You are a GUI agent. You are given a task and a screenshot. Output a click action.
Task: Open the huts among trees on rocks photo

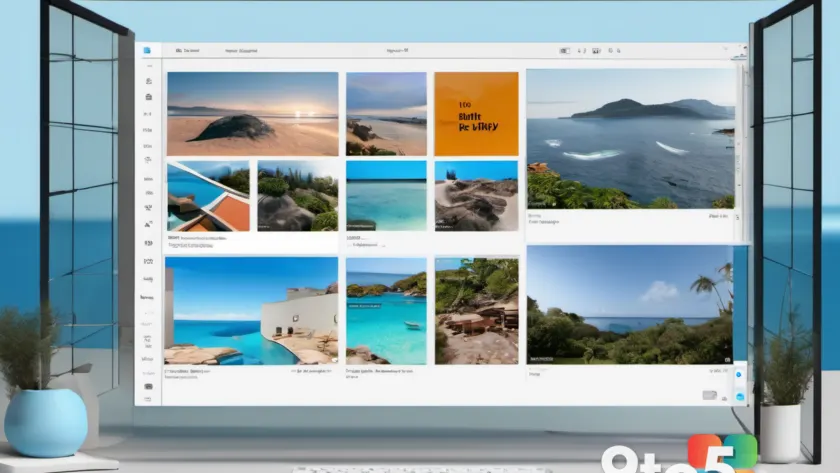tap(476, 311)
